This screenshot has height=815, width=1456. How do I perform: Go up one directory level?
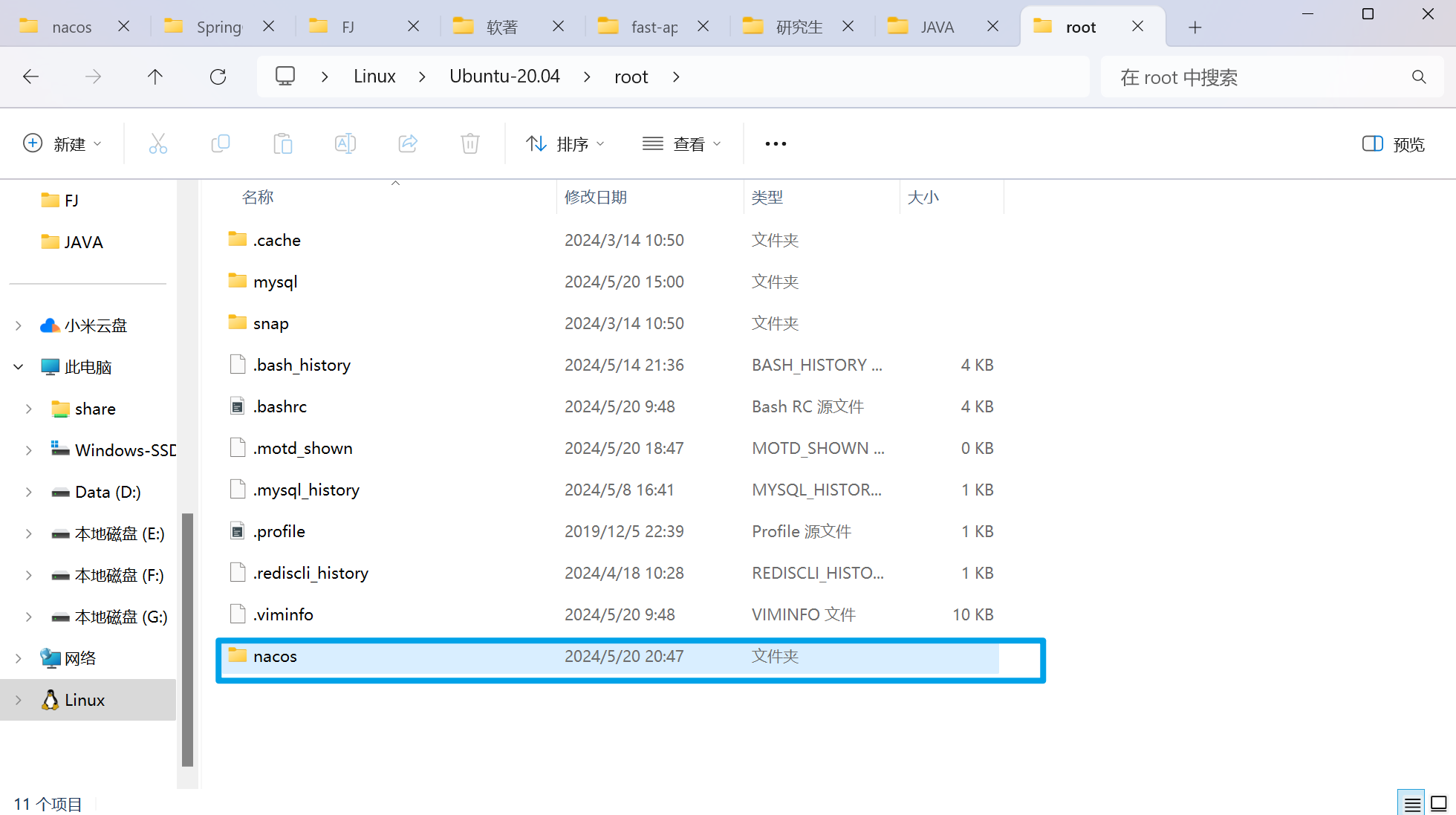point(155,77)
